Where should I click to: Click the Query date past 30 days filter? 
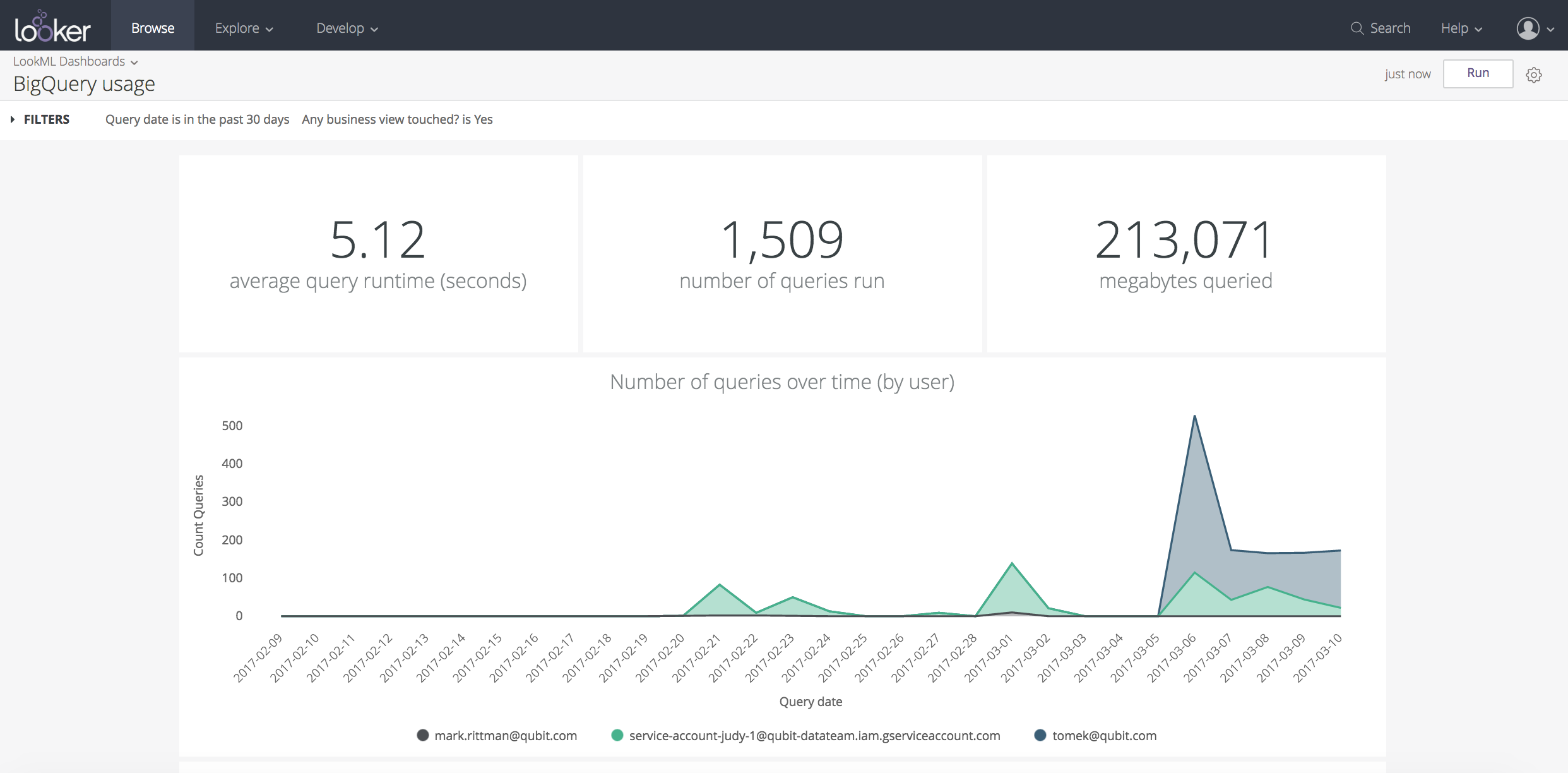[x=197, y=119]
